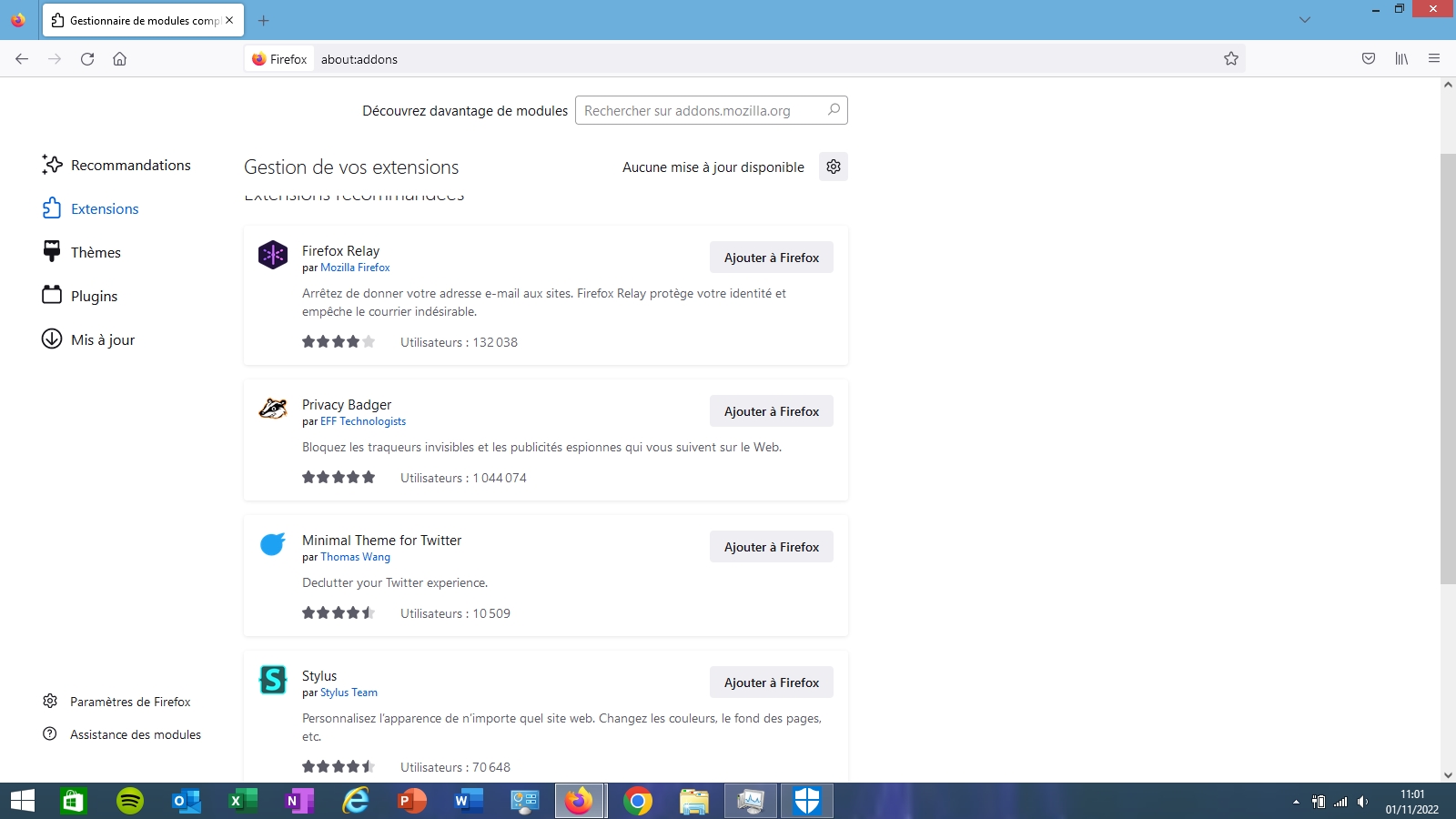Click the Firefox Relay star rating
The image size is (1456, 819).
(x=339, y=342)
